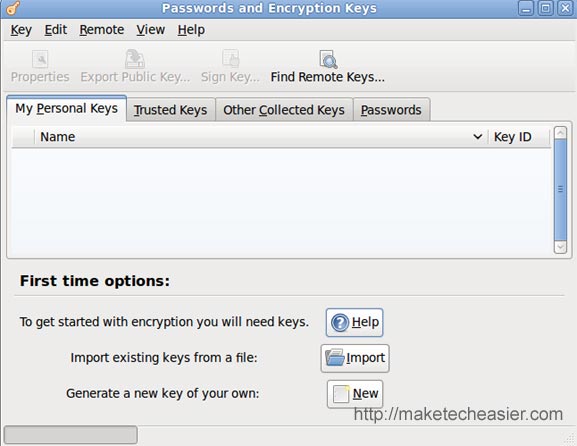Viewport: 577px width, 446px height.
Task: Click the Export Public Key toolbar icon
Action: tap(135, 59)
